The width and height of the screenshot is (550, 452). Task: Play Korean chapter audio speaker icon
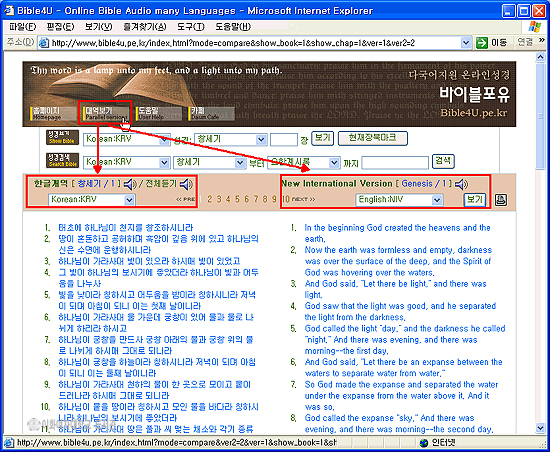point(130,184)
